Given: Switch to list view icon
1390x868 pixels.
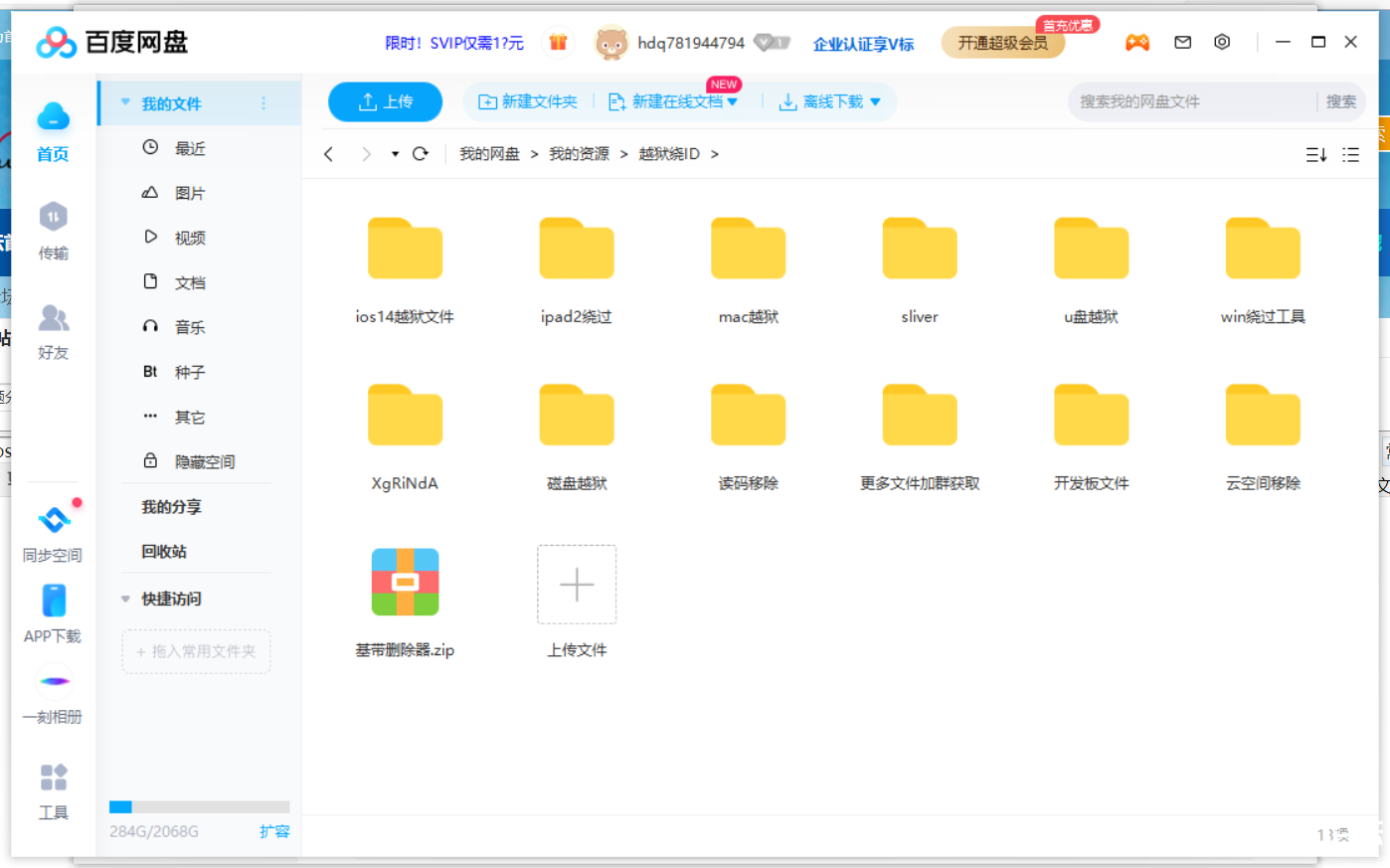Looking at the screenshot, I should [x=1350, y=155].
